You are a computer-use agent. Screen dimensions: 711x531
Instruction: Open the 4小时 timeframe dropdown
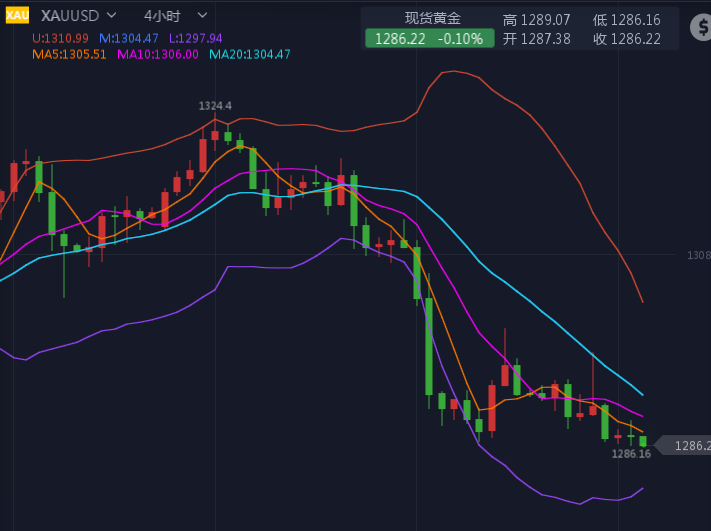pyautogui.click(x=175, y=16)
